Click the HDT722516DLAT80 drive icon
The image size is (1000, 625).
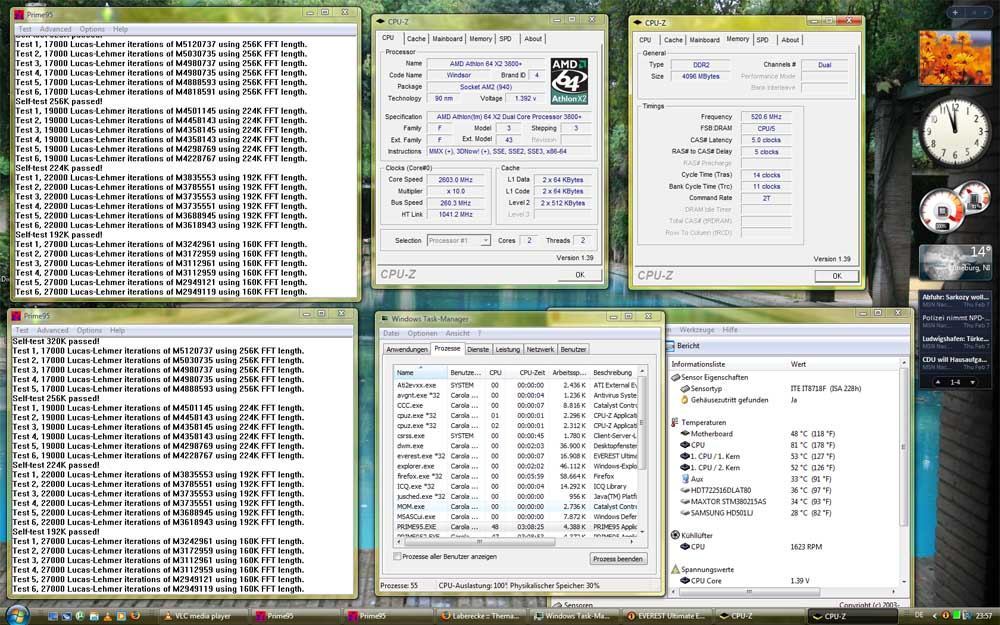click(x=685, y=490)
